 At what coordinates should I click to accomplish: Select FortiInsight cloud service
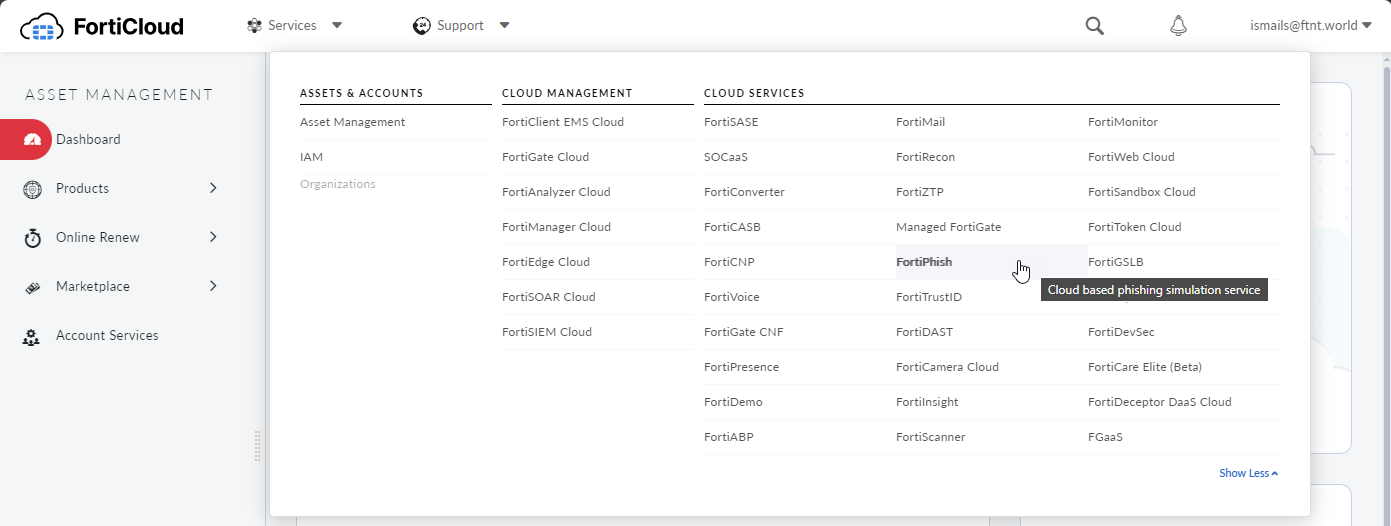(x=927, y=402)
